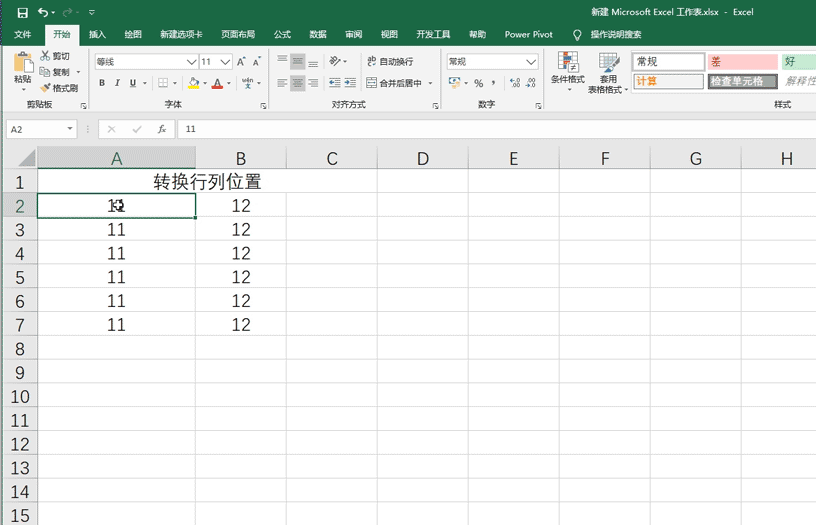Open the font name 等线 dropdown
Image resolution: width=816 pixels, height=525 pixels.
point(192,62)
